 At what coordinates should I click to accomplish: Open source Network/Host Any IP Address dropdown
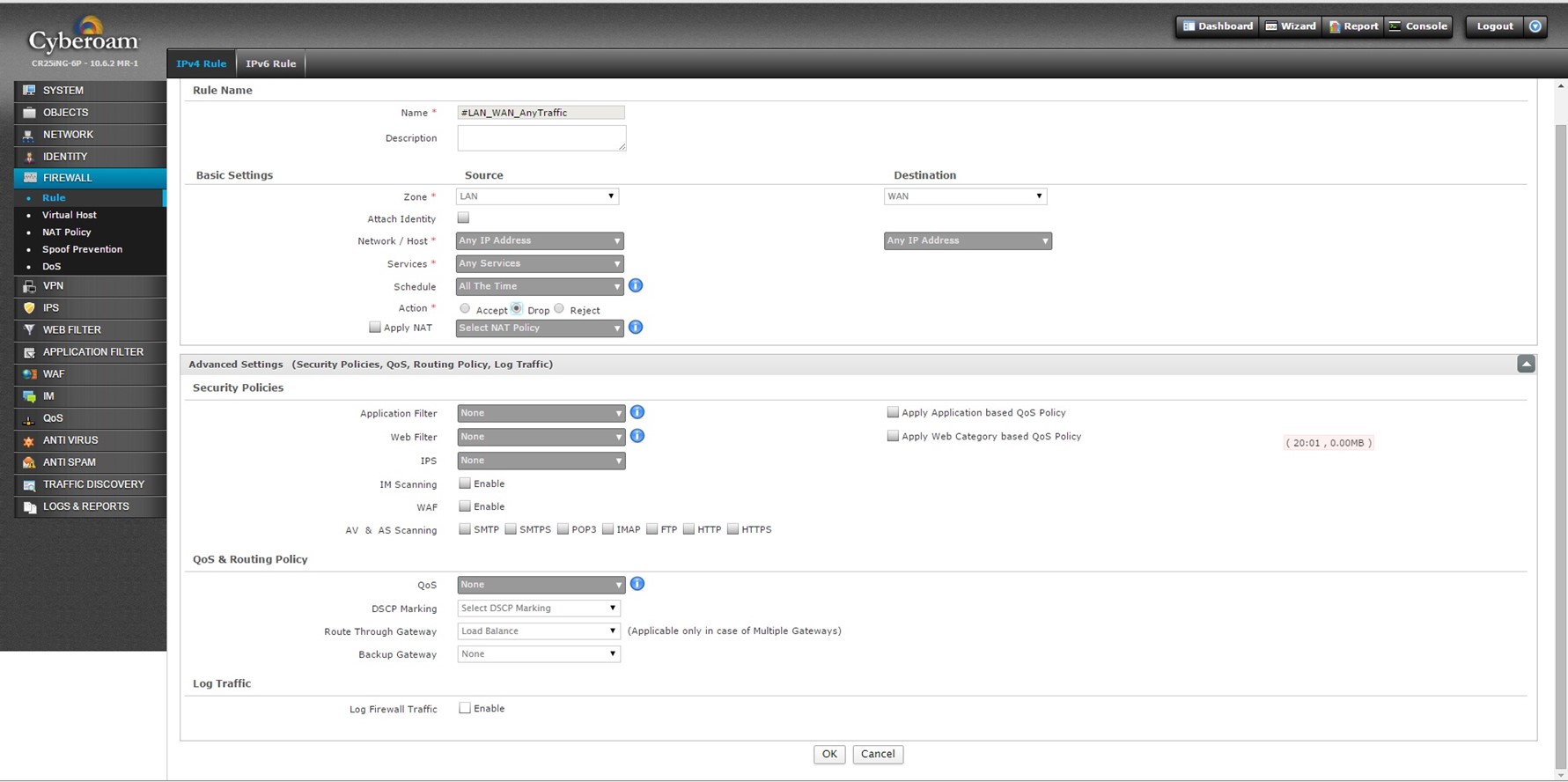[x=540, y=240]
